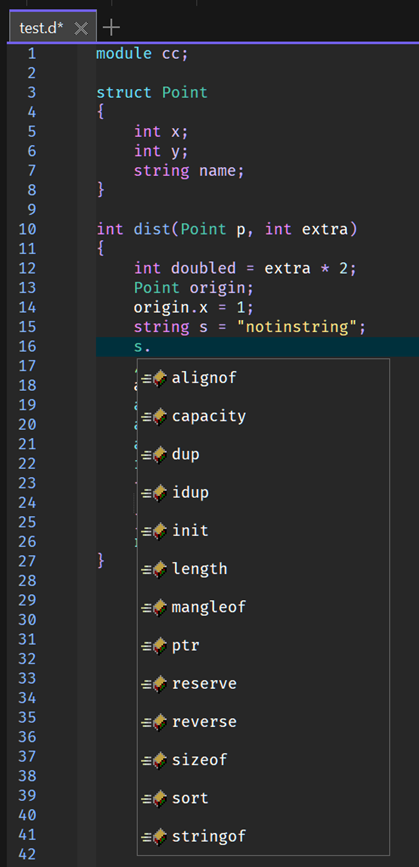
Task: Click the icon beside capacity suggestion
Action: (154, 416)
